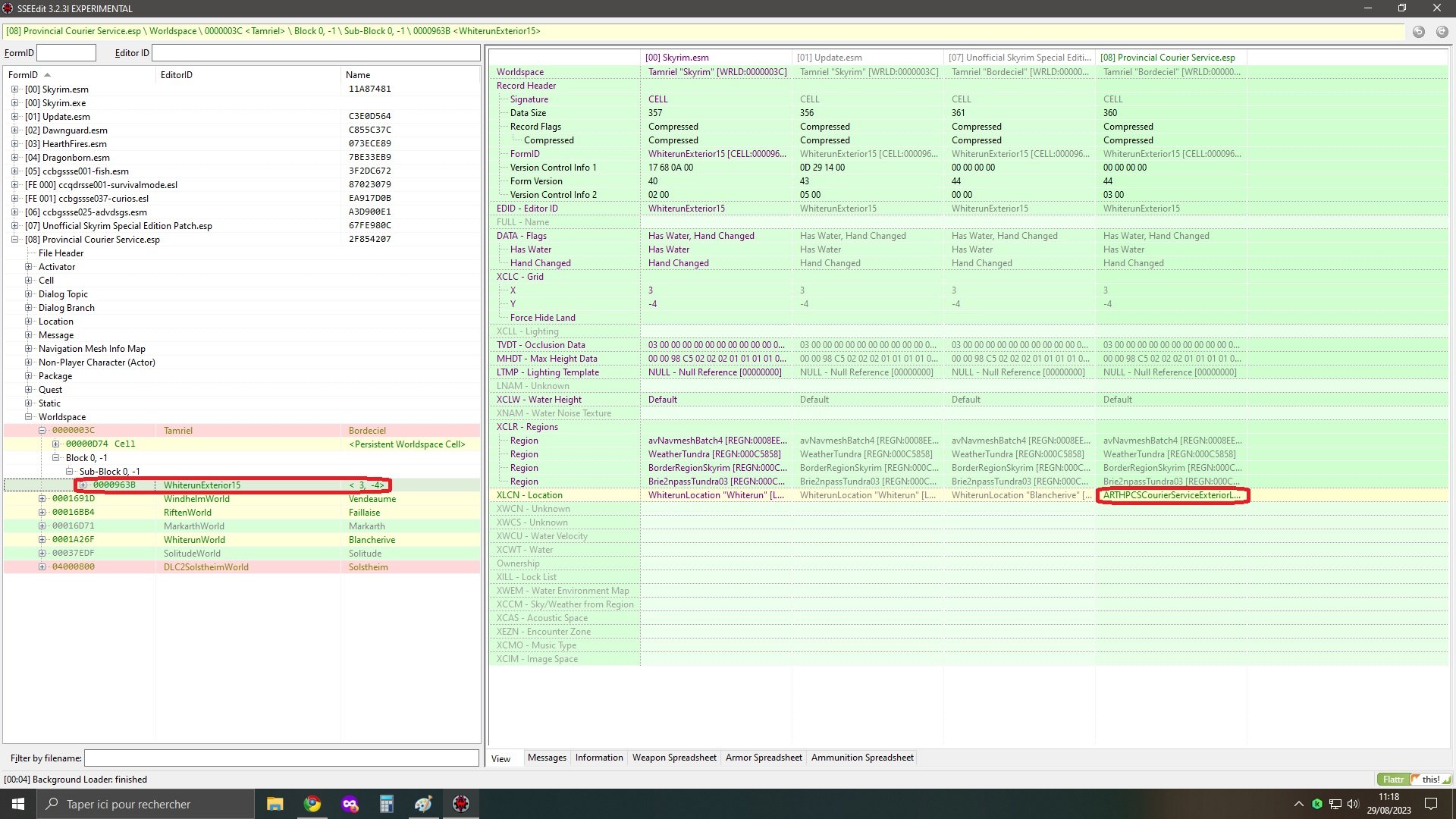Click the clock and date in system tray

click(1389, 804)
